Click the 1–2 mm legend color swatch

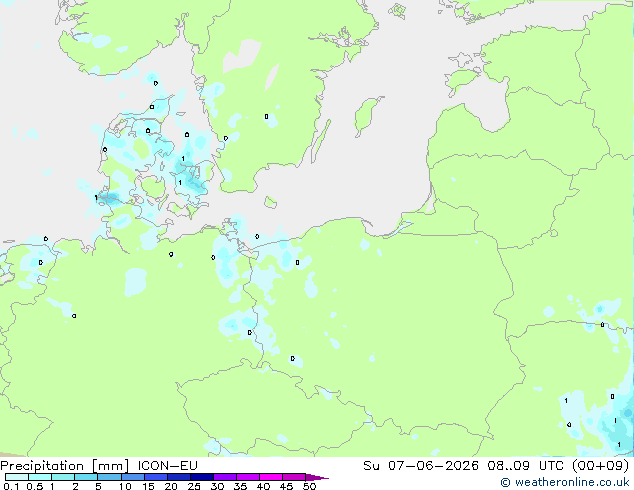click(63, 477)
